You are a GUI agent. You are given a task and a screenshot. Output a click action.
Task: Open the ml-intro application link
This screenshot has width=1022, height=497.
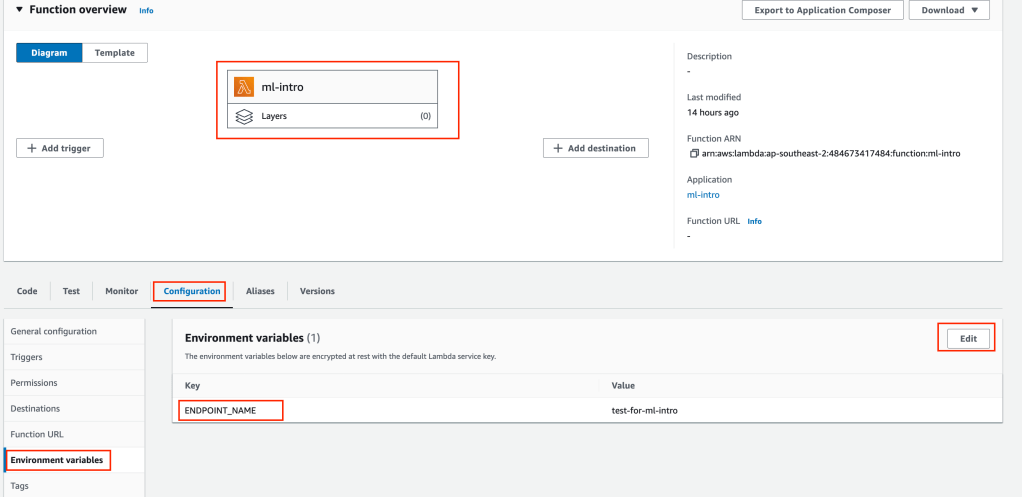[703, 195]
